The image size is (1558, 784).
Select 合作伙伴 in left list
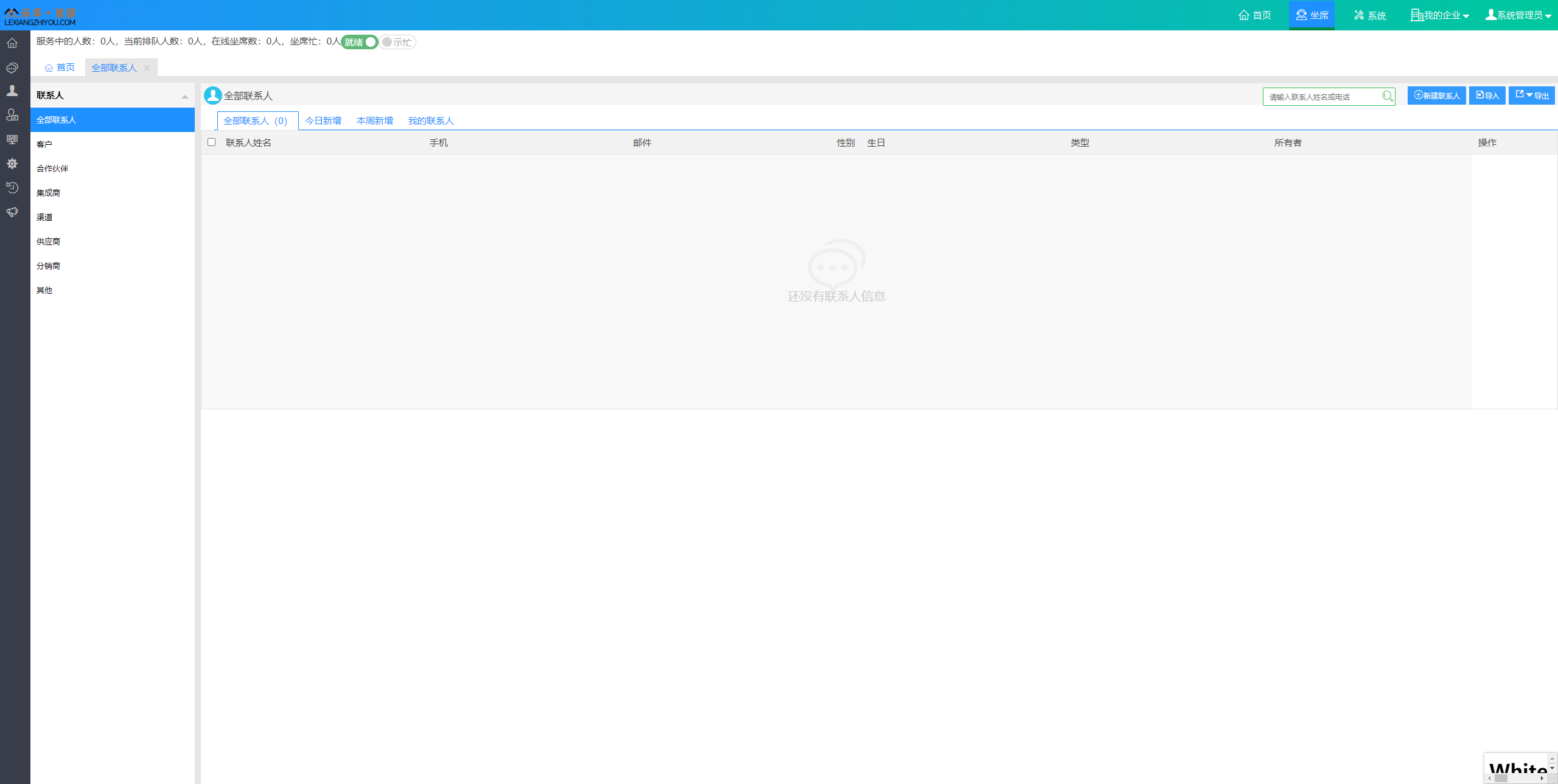click(113, 168)
